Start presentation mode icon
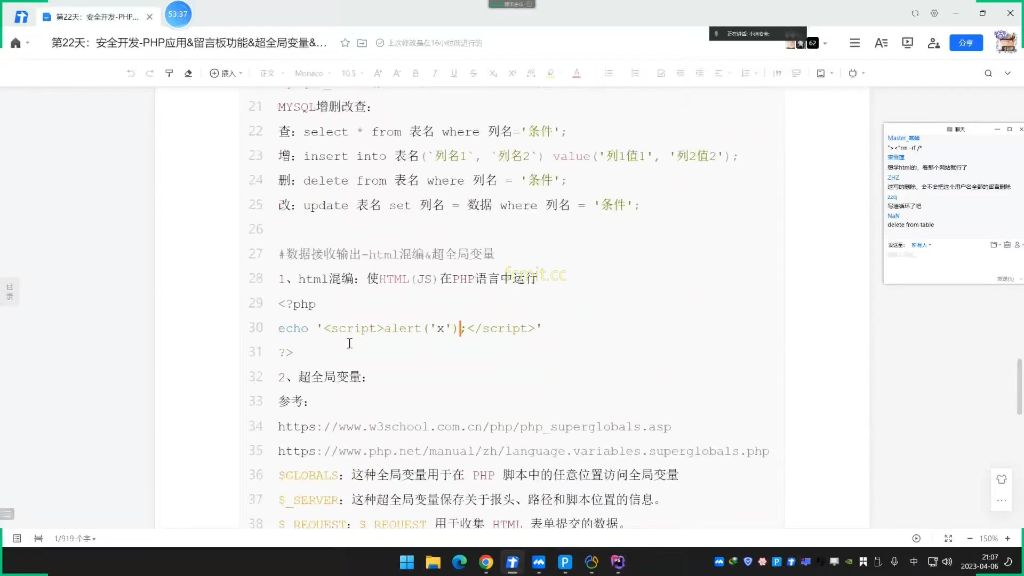The width and height of the screenshot is (1024, 576). click(907, 42)
